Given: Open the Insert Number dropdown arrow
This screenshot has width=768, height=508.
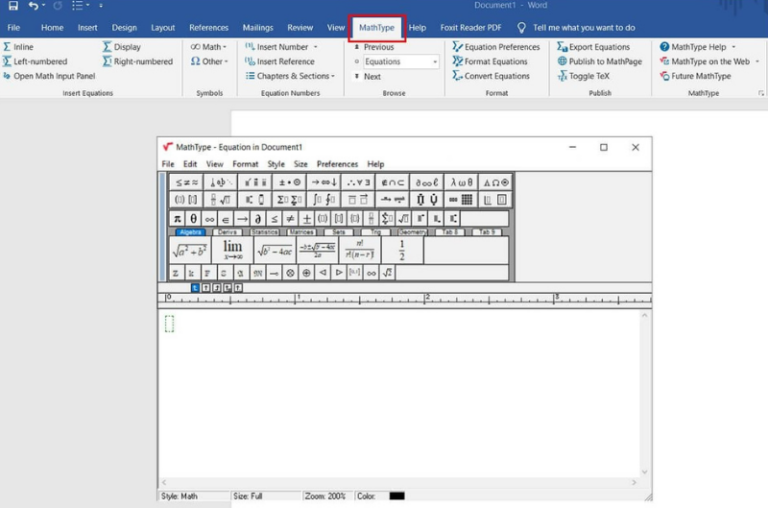Looking at the screenshot, I should click(x=315, y=47).
